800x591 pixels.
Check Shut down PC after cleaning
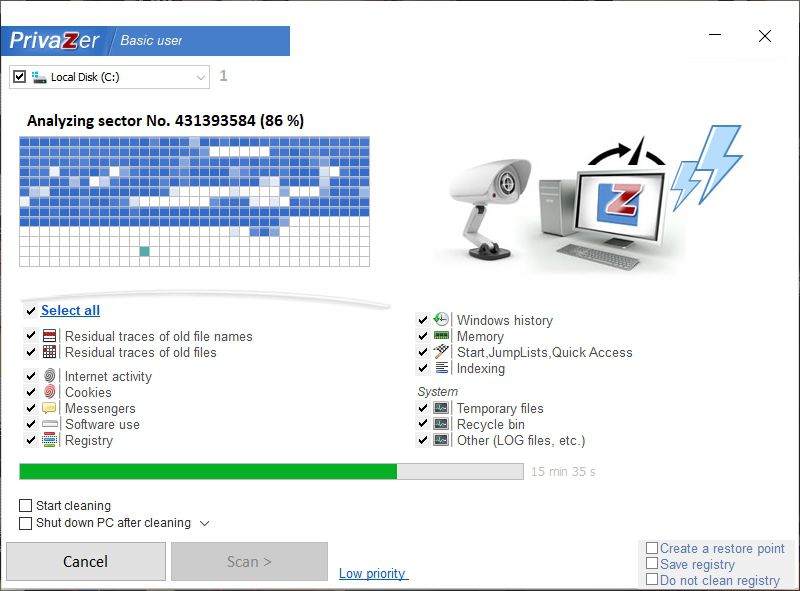tap(25, 523)
